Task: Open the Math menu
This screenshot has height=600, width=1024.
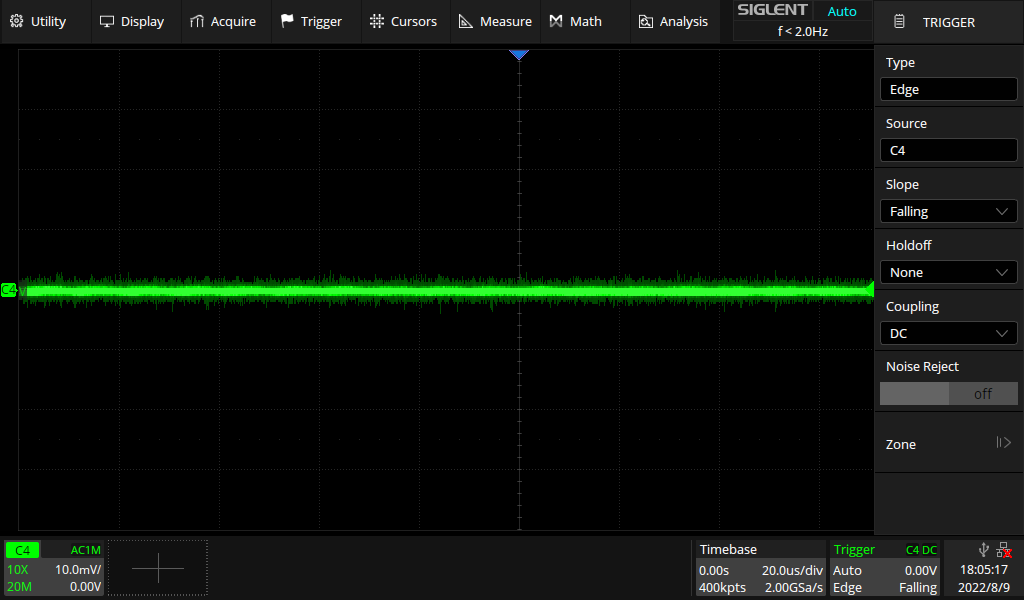Action: 575,22
